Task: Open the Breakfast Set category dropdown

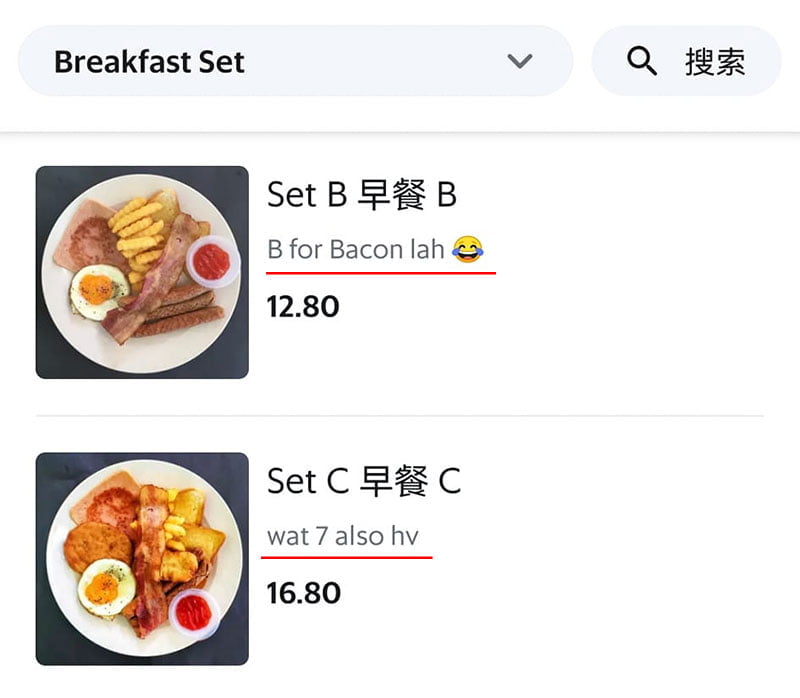Action: click(295, 61)
